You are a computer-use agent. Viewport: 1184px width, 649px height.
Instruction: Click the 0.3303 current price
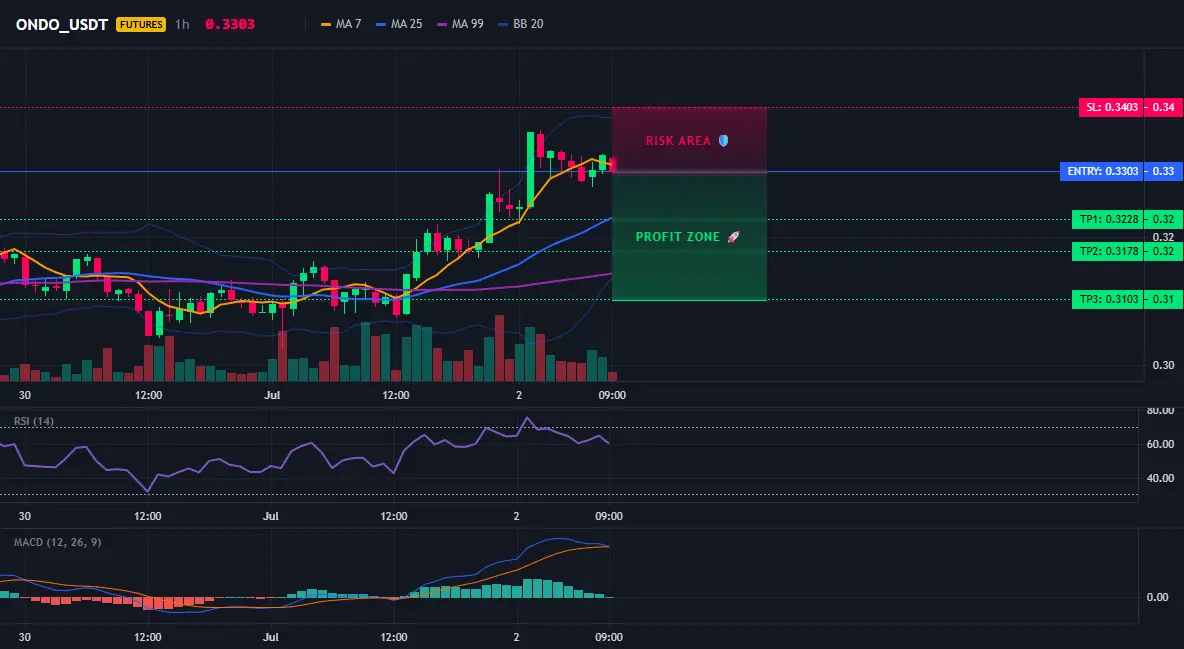[230, 24]
